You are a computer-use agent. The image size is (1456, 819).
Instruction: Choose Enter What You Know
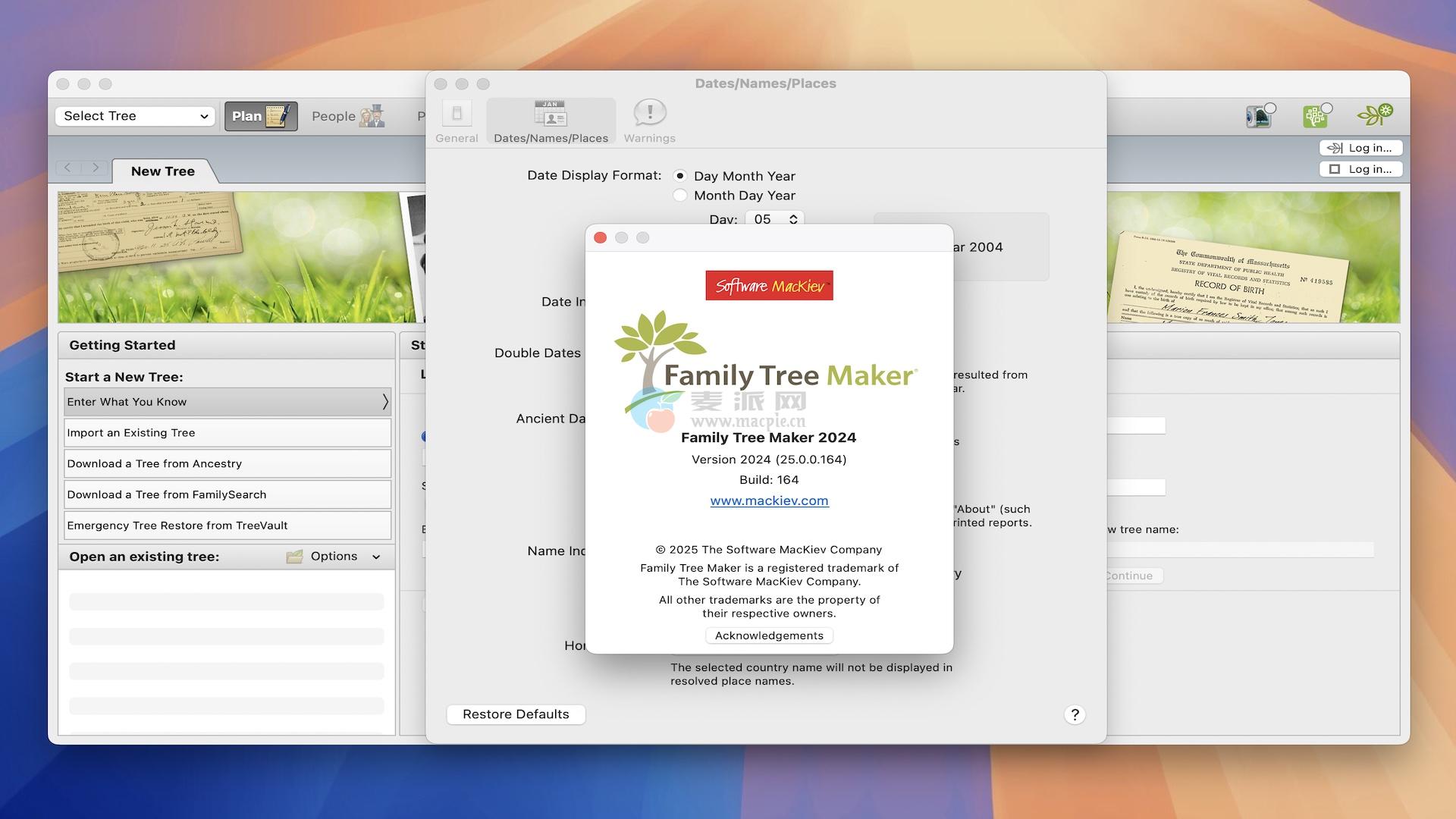click(227, 402)
